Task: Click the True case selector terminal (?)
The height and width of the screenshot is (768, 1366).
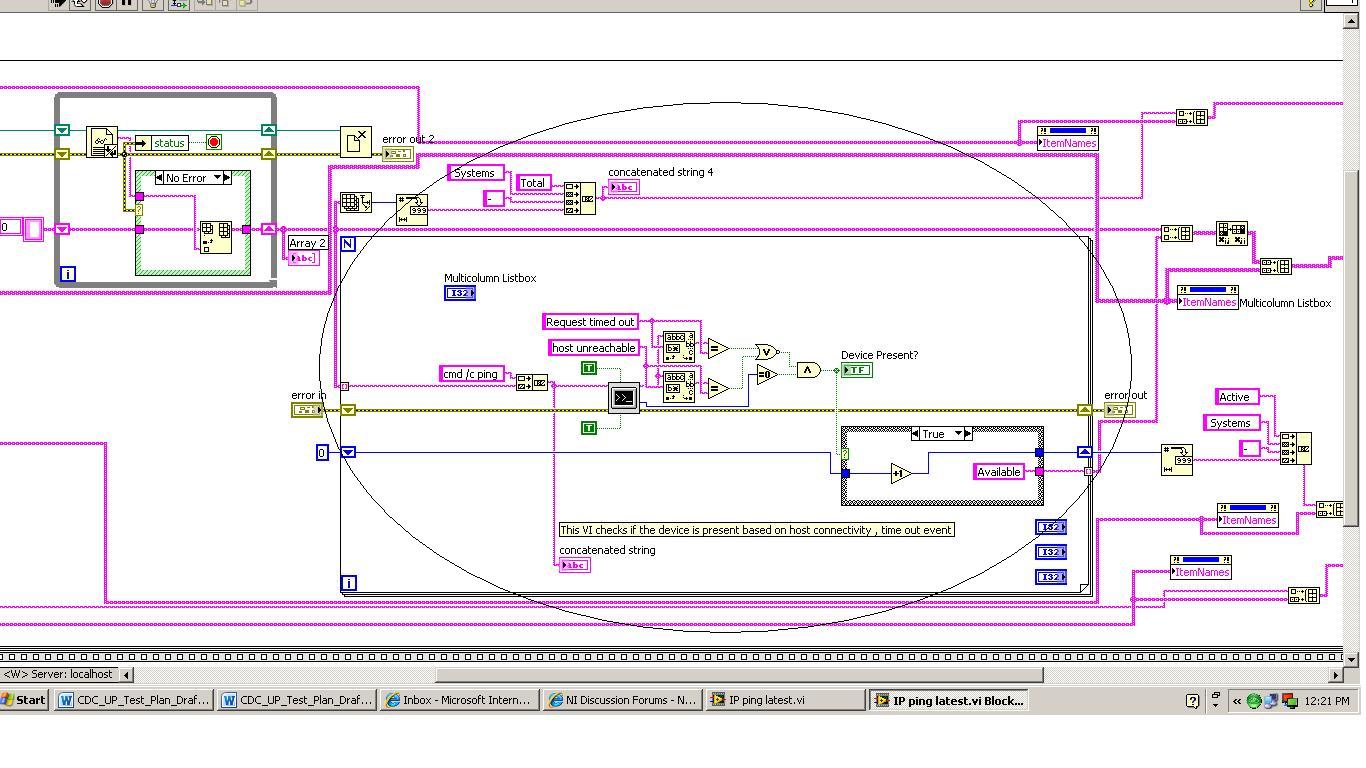Action: click(x=845, y=454)
